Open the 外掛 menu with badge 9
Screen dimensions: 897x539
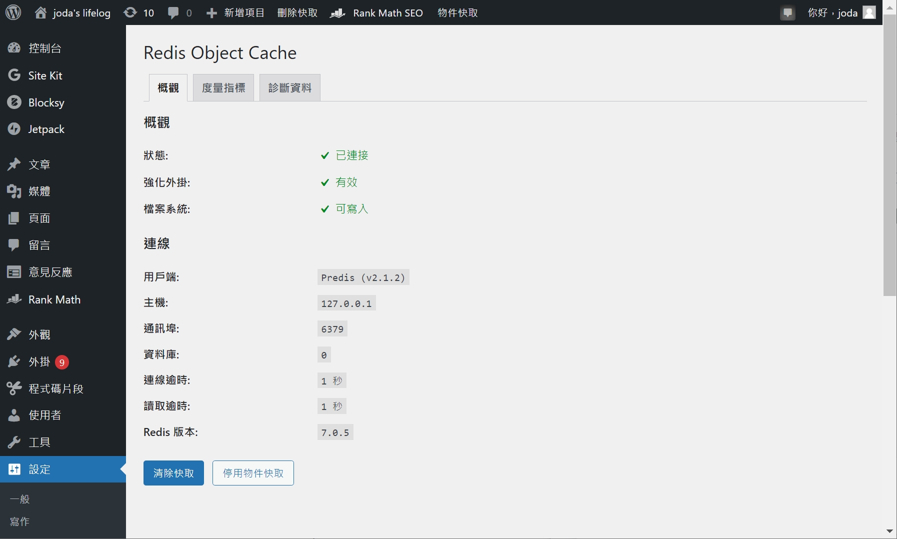click(x=49, y=362)
